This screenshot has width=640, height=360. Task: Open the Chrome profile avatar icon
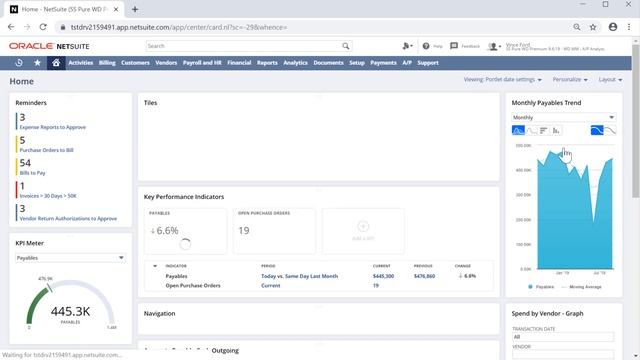(x=613, y=27)
